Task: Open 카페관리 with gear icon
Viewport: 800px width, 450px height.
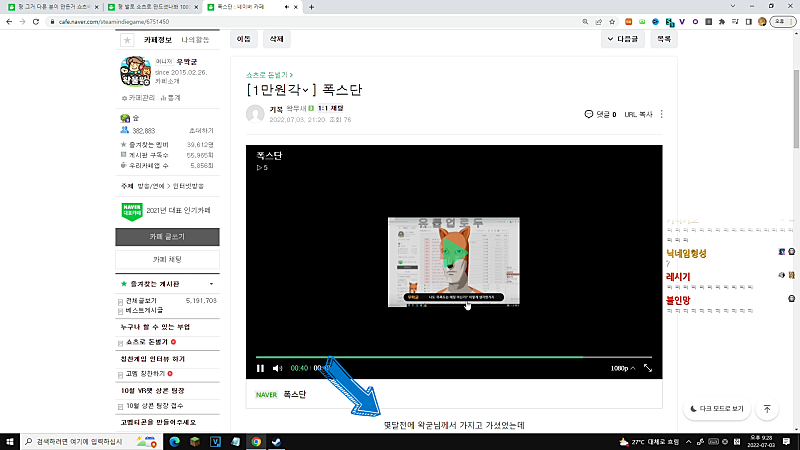Action: pyautogui.click(x=138, y=97)
